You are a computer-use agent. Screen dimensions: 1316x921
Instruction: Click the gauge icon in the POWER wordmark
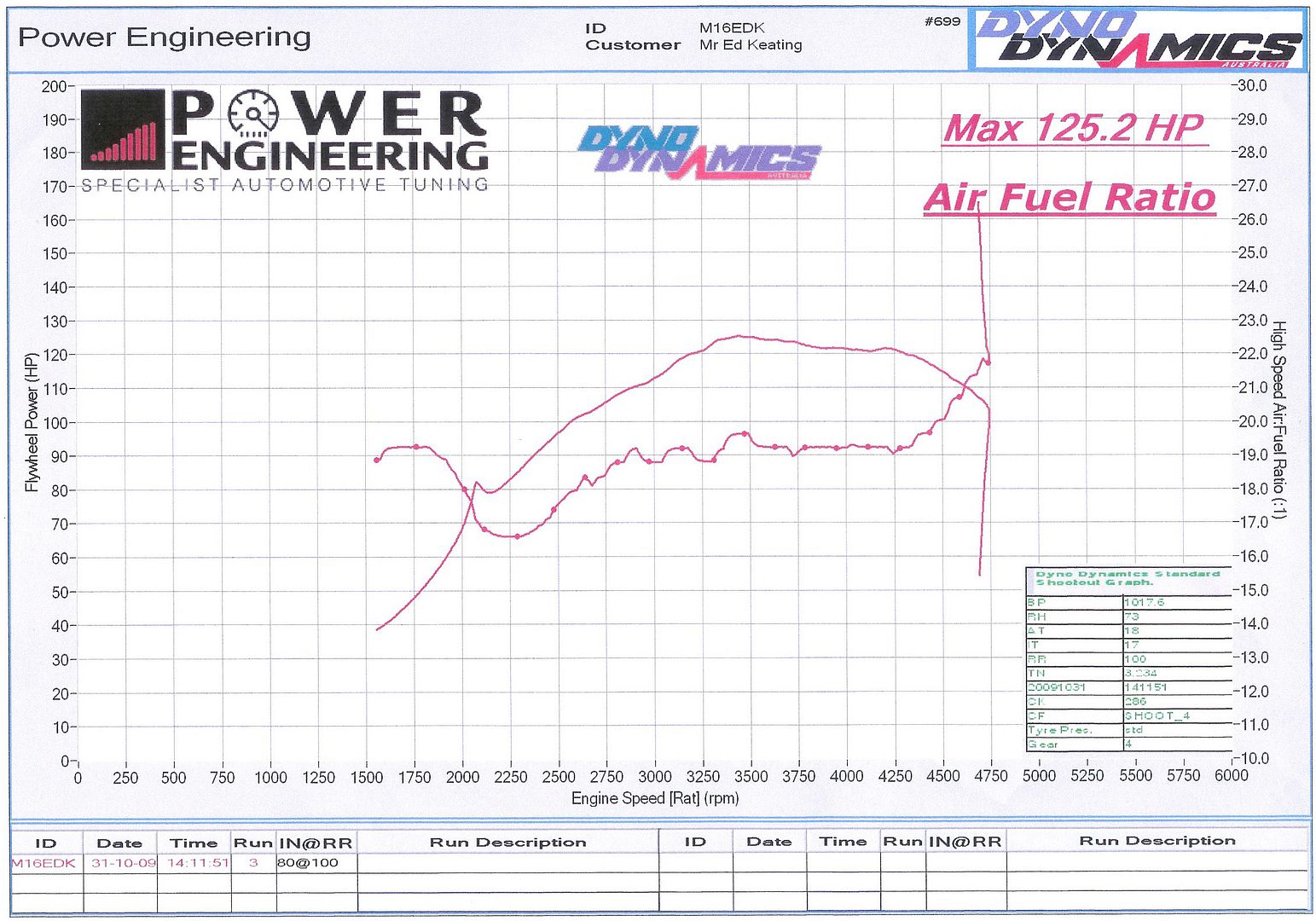253,114
